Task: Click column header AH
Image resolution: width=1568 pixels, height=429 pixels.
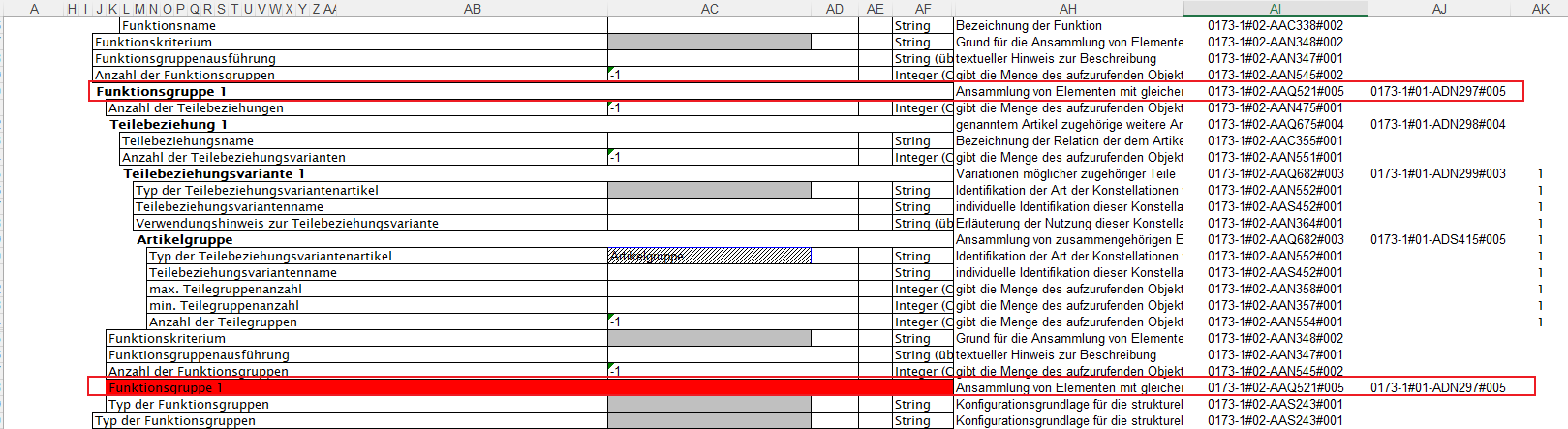Action: click(1067, 9)
